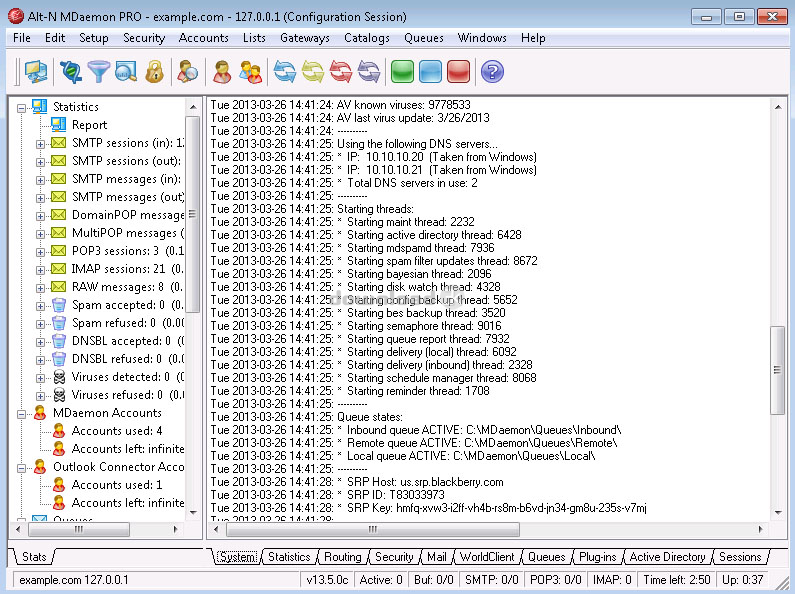
Task: Expand IMAP sessions node
Action: [40, 270]
